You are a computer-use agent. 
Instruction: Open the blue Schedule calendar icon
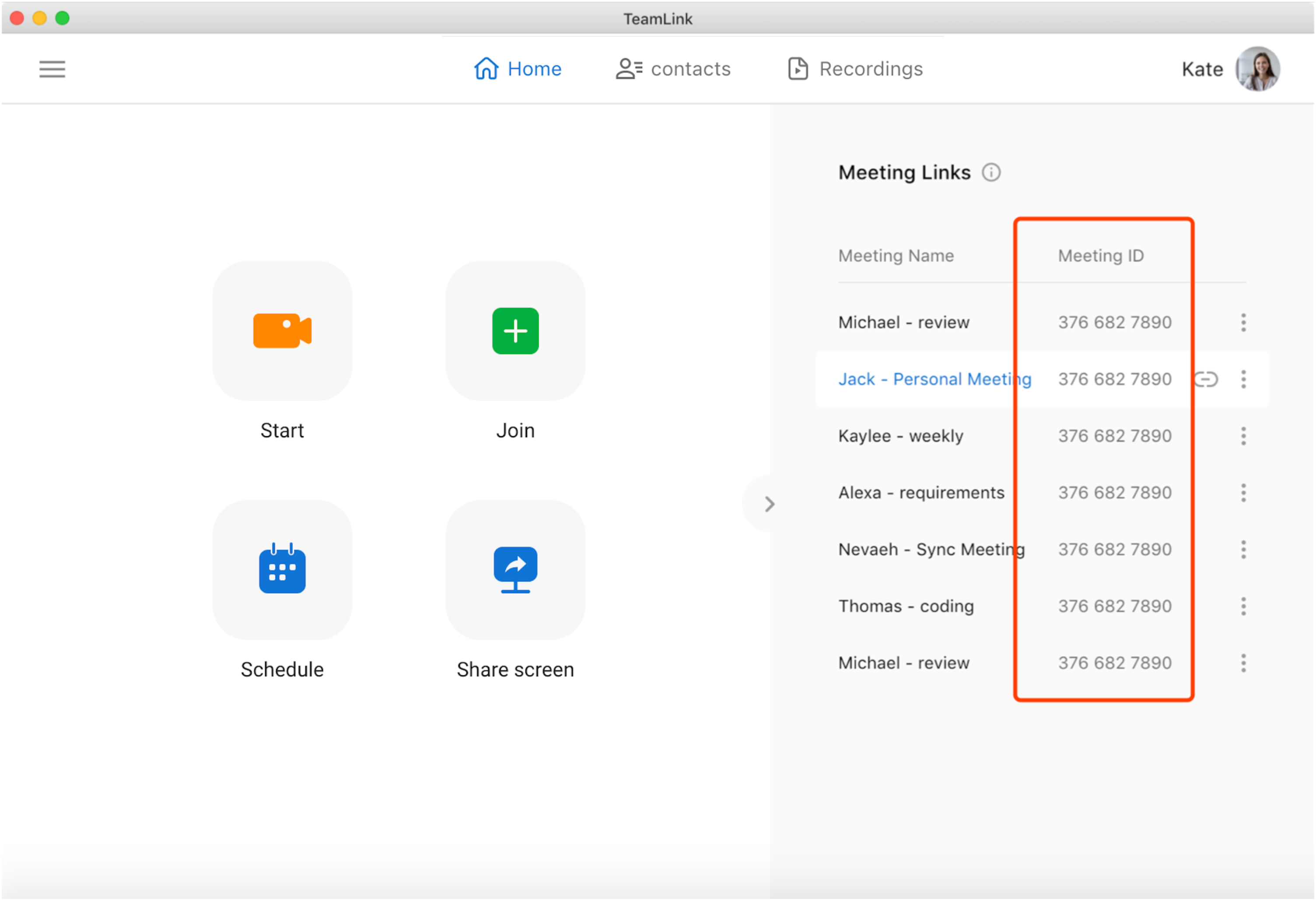tap(282, 569)
